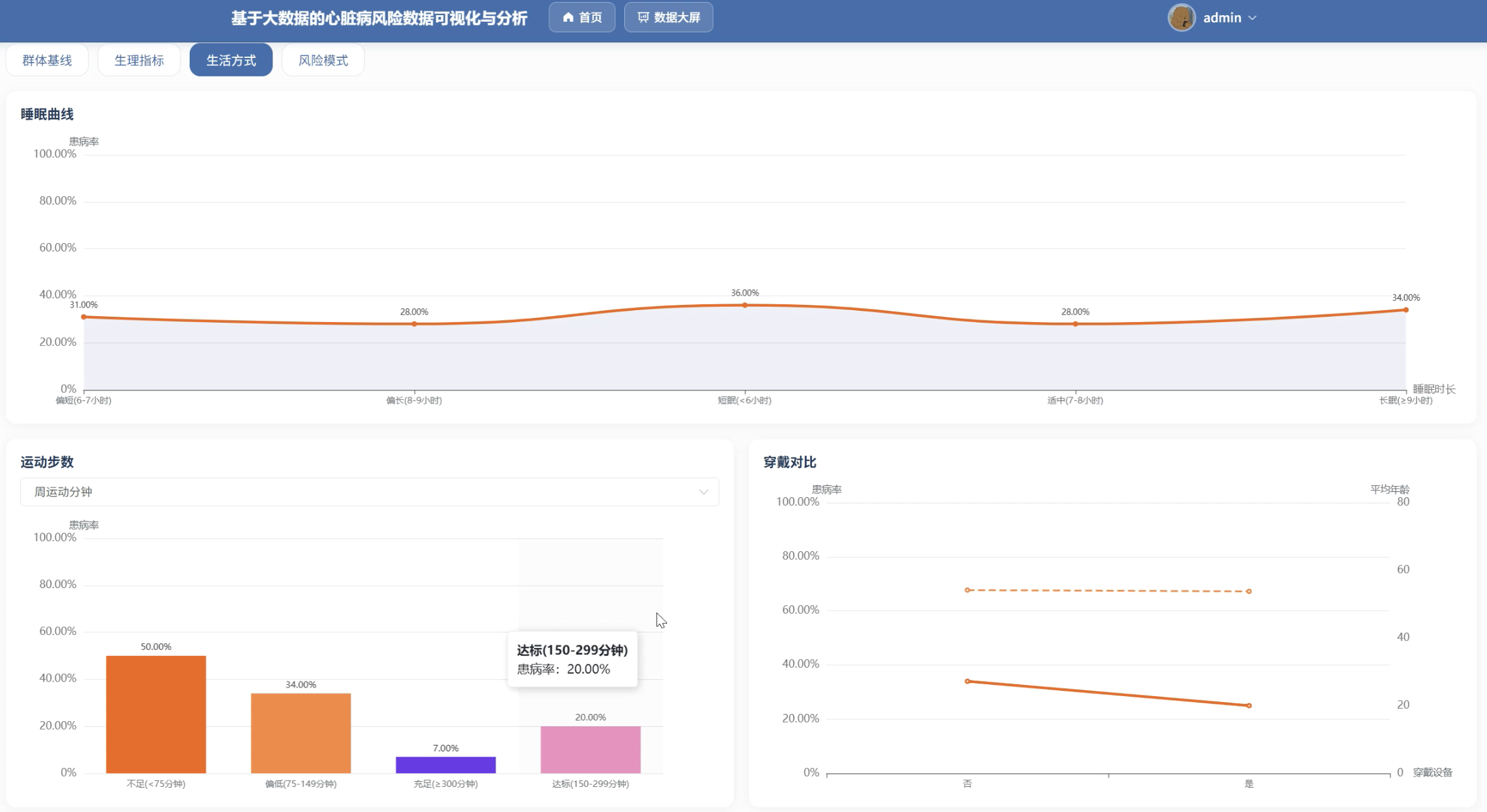This screenshot has width=1487, height=812.
Task: Switch to the 生理指标 tab
Action: point(139,60)
